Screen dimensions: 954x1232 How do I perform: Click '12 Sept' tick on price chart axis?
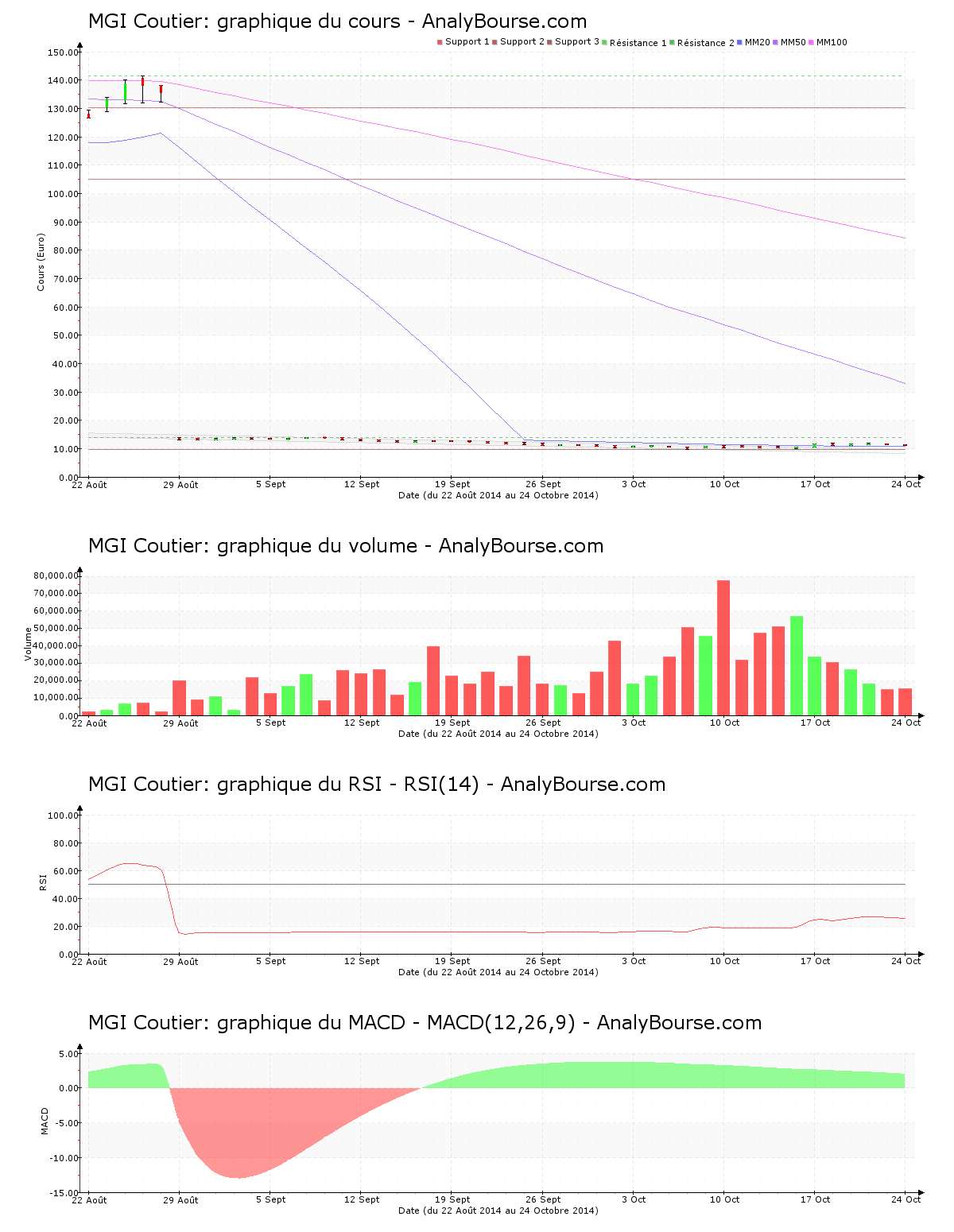pos(362,484)
